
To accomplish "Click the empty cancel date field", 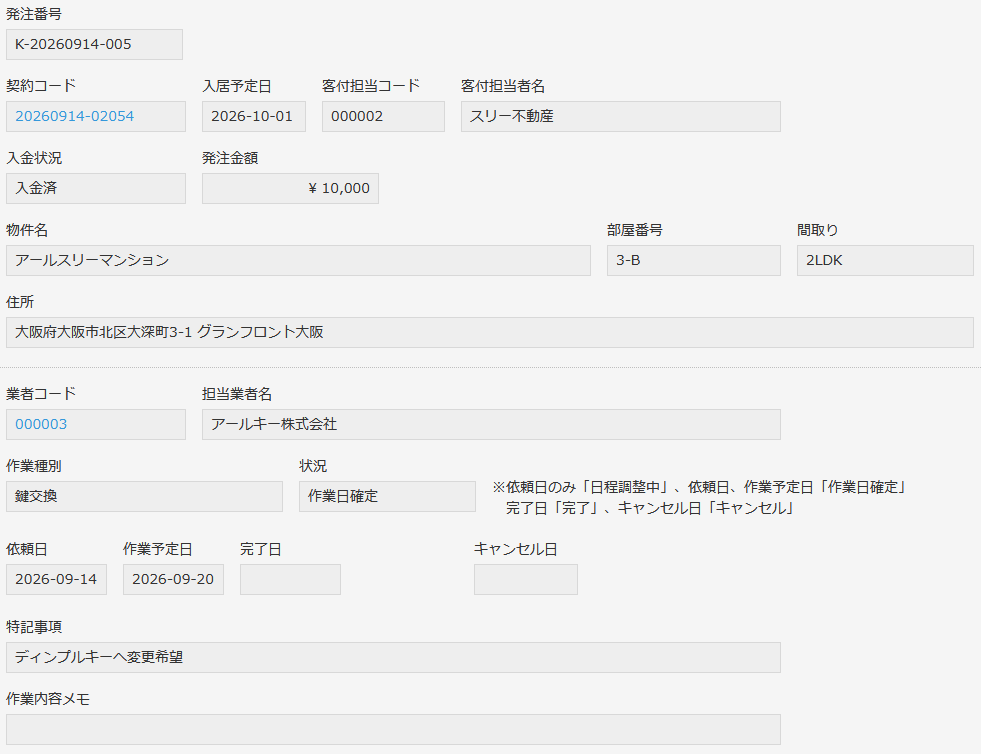I will (526, 579).
